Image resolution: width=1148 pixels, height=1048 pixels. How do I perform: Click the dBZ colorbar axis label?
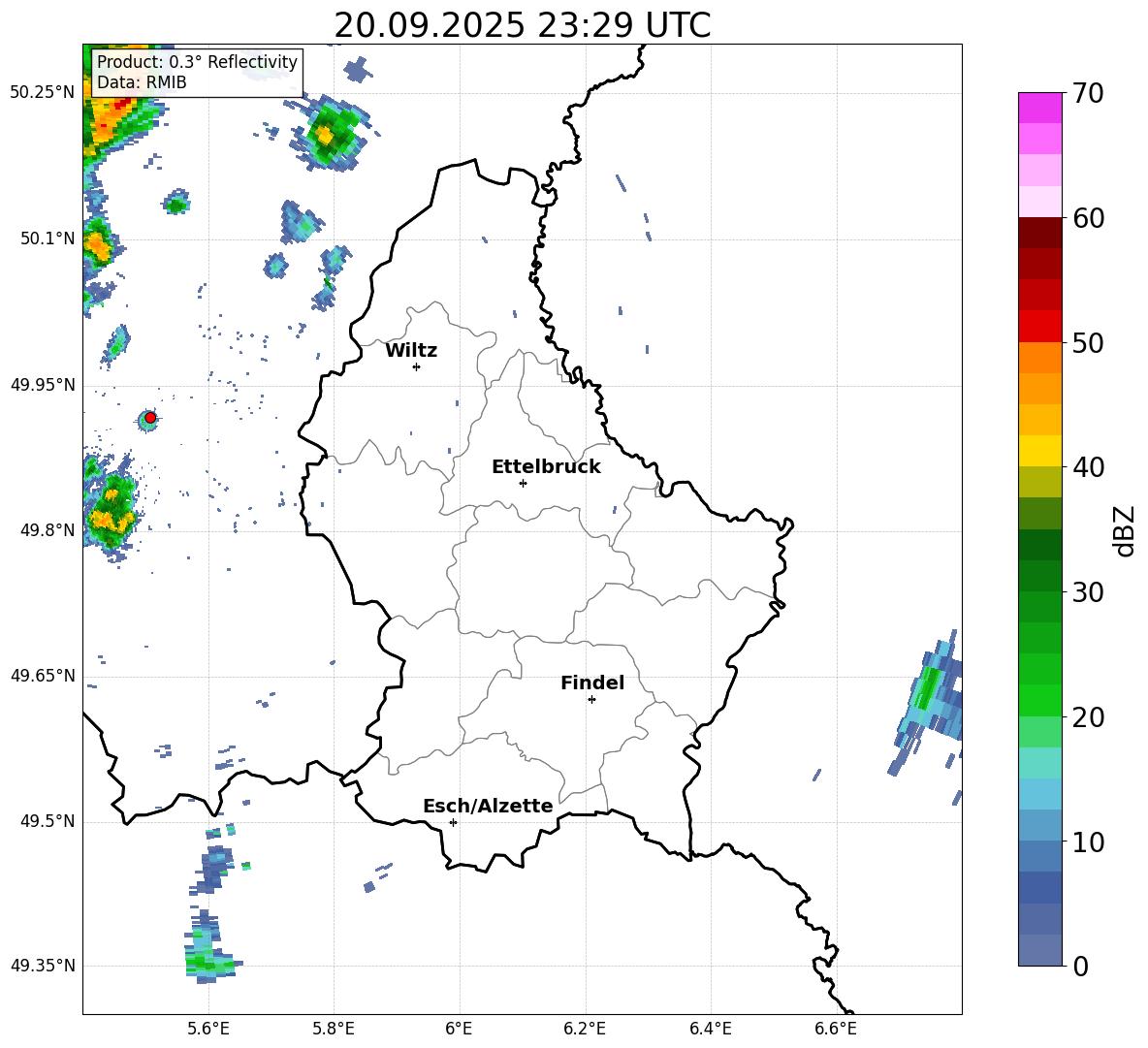(x=1124, y=530)
